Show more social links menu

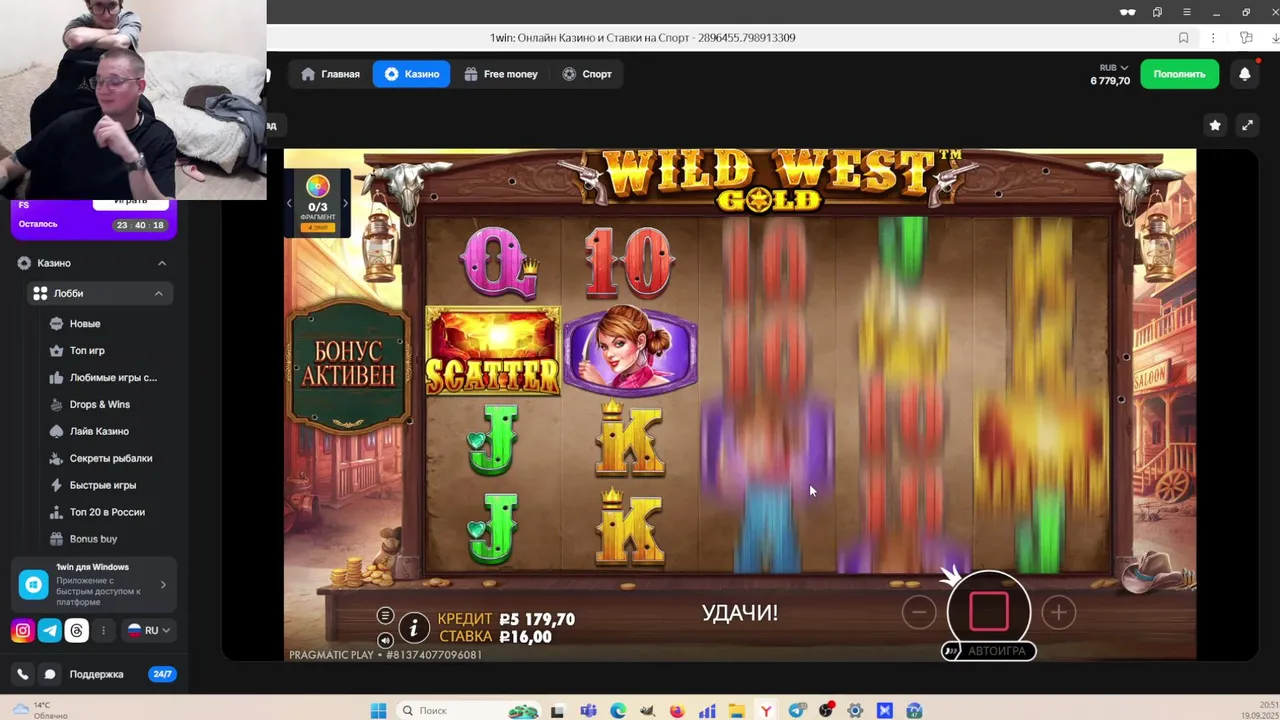click(103, 631)
